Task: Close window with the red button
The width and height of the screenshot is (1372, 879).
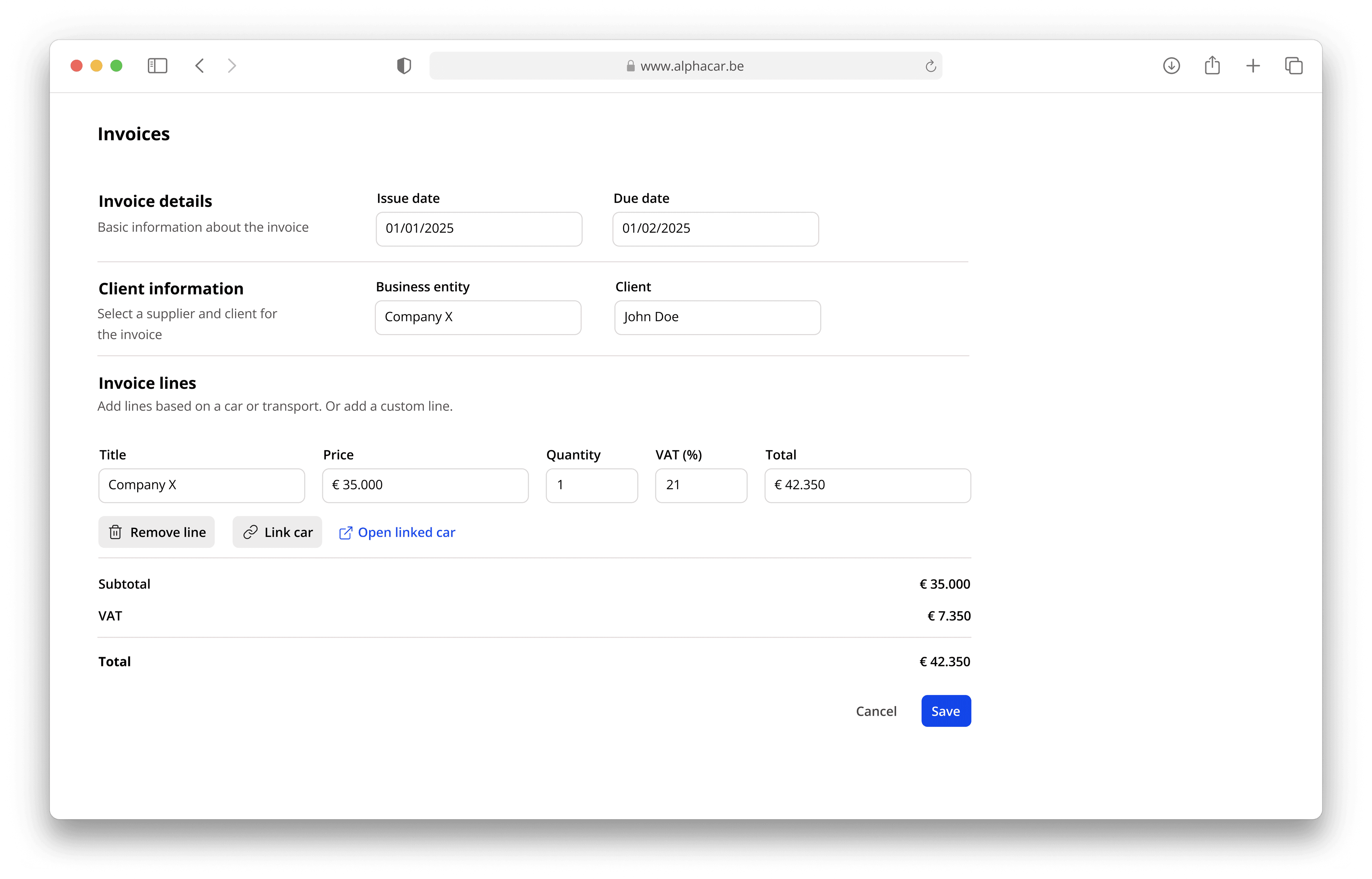Action: click(76, 66)
